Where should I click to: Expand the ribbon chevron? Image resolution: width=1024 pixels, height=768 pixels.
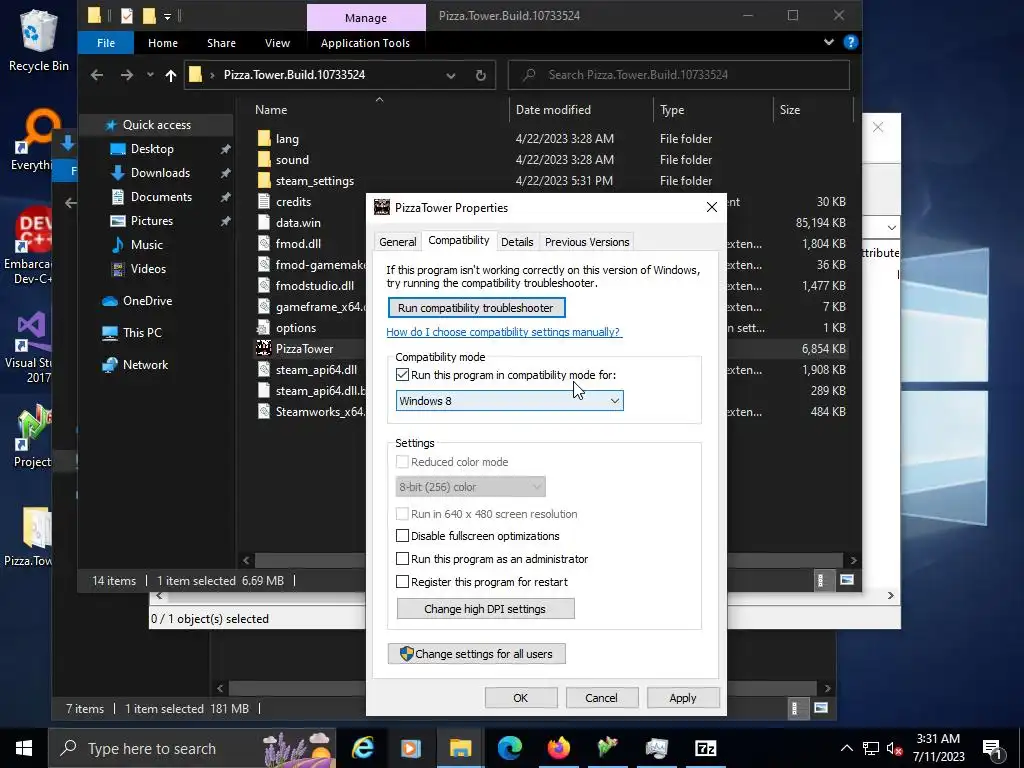829,42
